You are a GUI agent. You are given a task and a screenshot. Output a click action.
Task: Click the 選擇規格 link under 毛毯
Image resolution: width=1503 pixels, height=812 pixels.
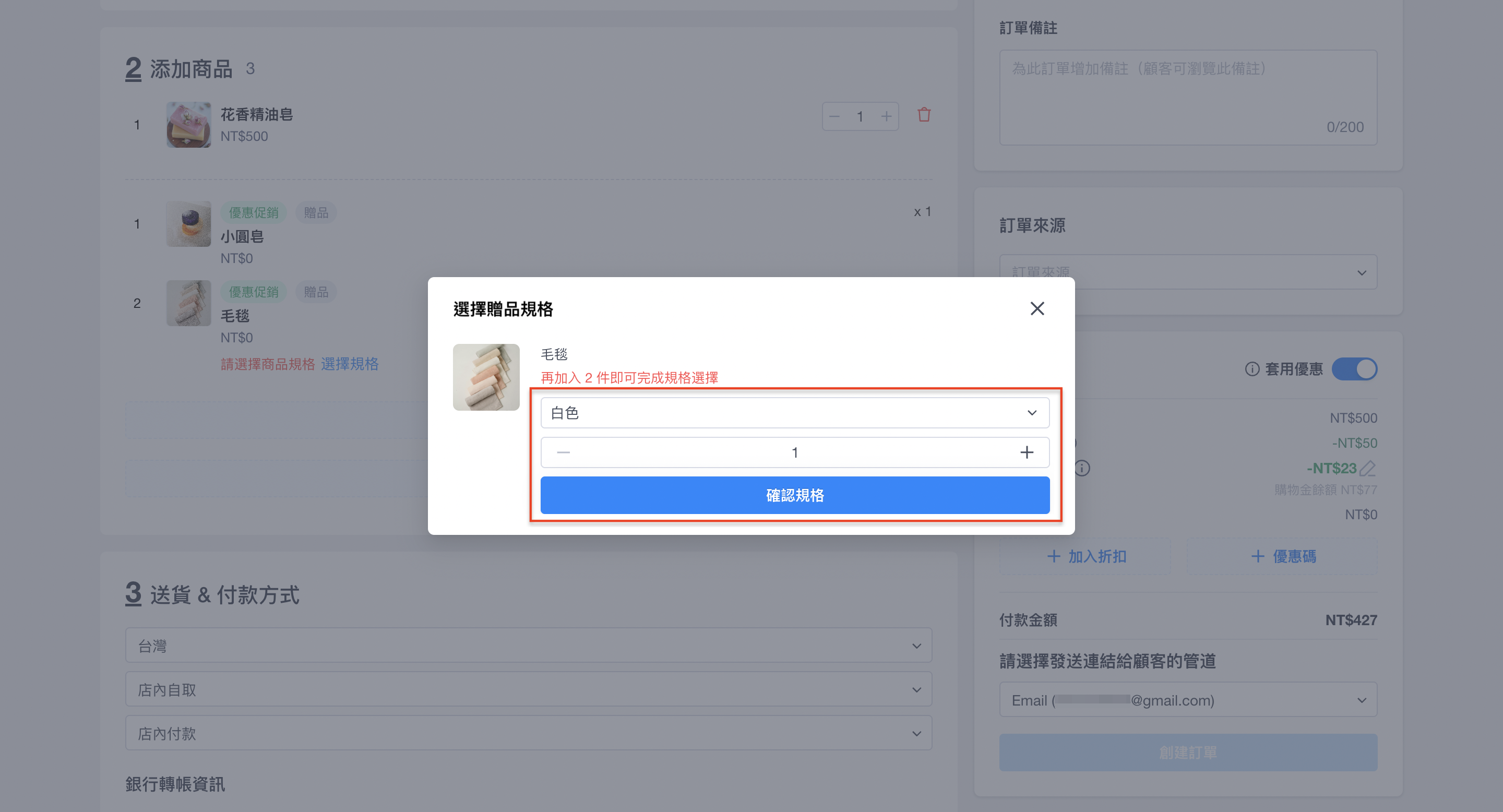350,364
